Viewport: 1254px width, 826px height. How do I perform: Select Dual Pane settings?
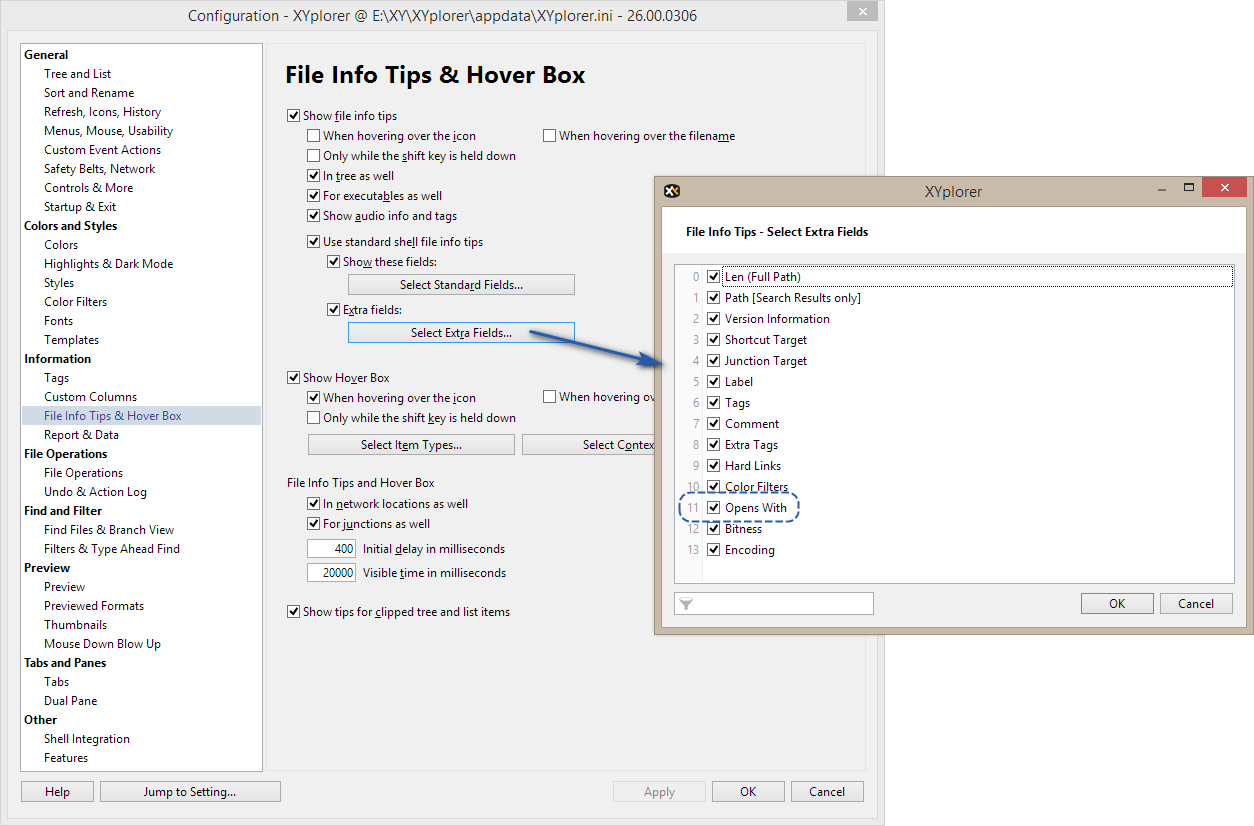(70, 701)
